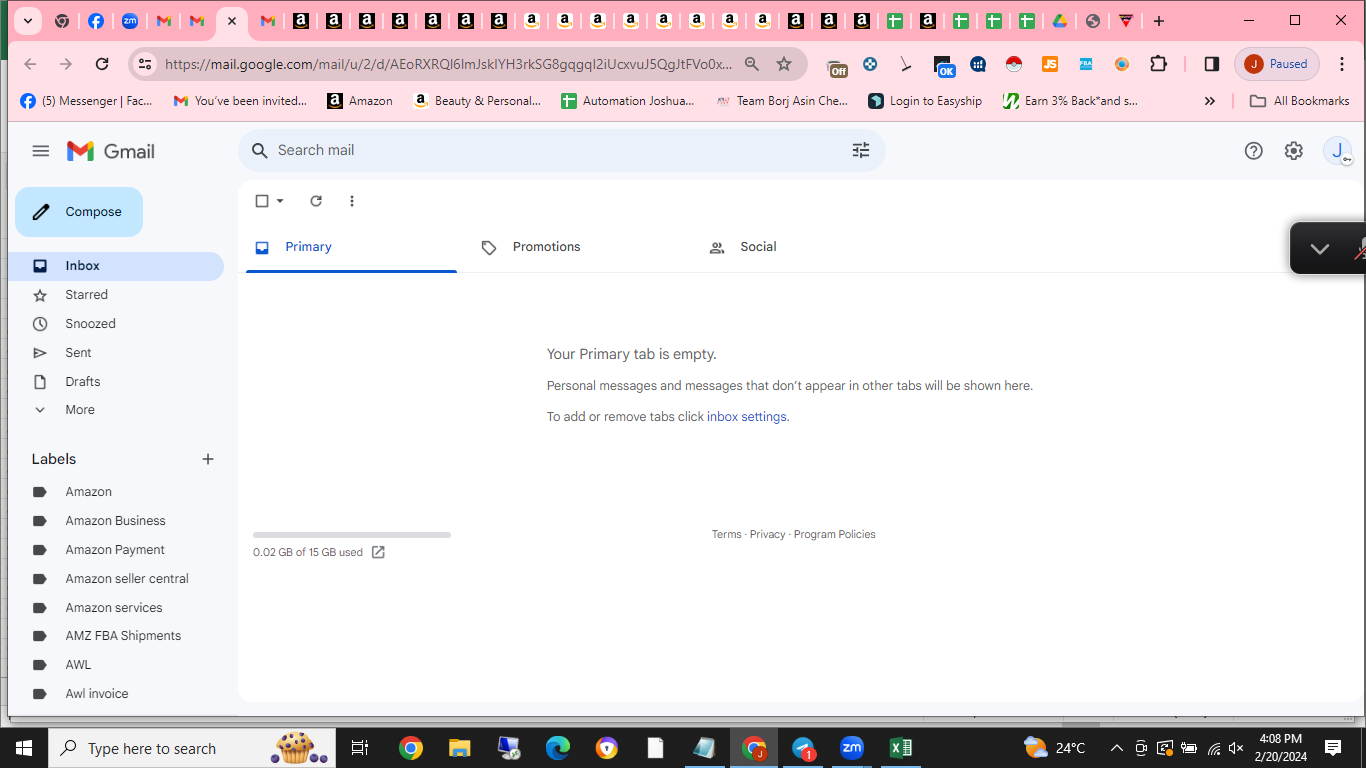
Task: Open the select dropdown arrow beside the checkbox
Action: click(280, 201)
